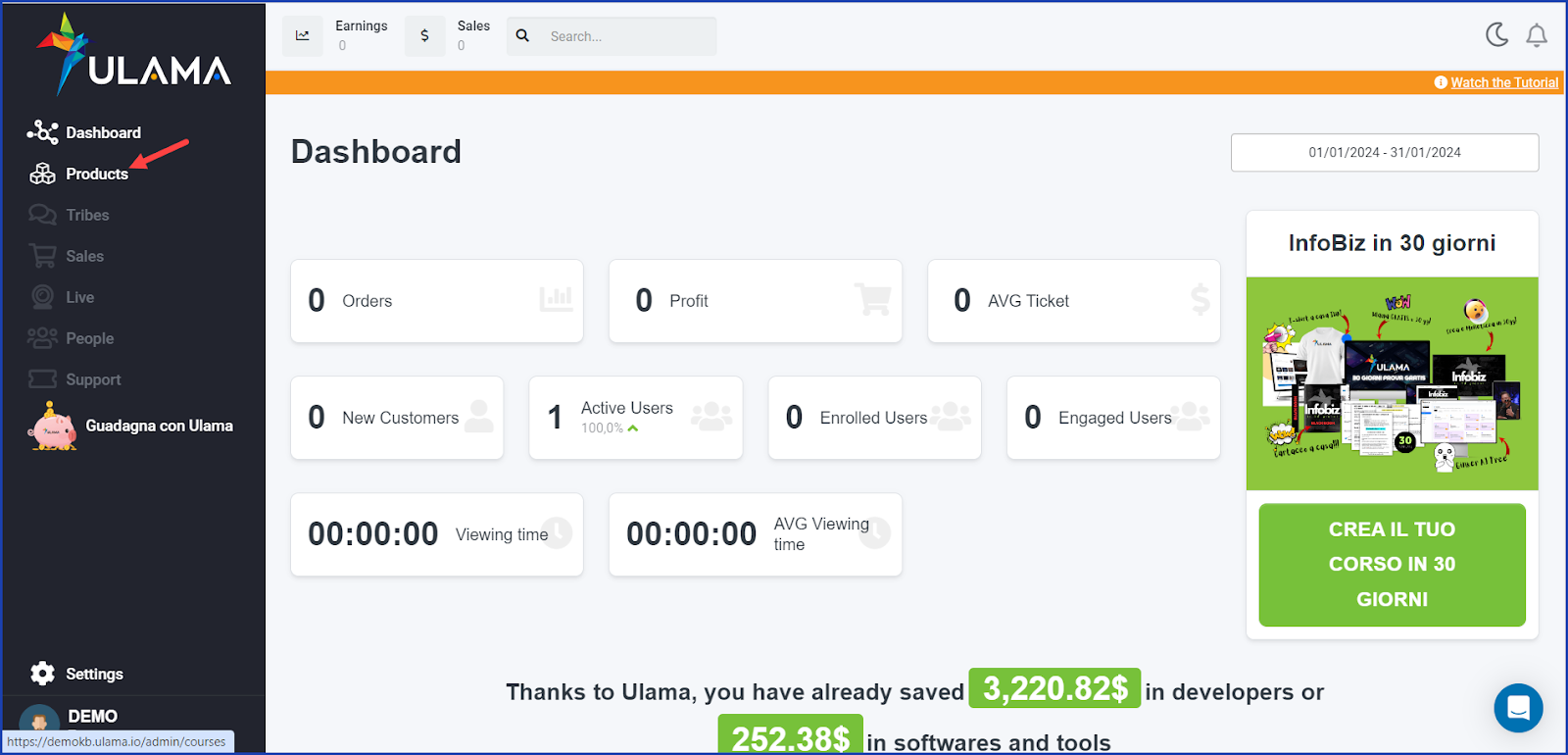Click the cart icon in Profit card
This screenshot has width=1568, height=755.
[872, 299]
